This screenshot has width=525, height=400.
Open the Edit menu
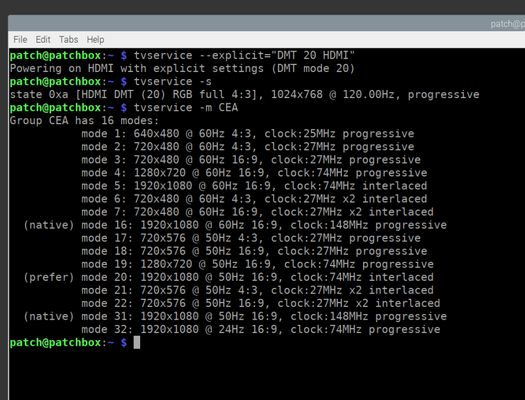pos(43,39)
